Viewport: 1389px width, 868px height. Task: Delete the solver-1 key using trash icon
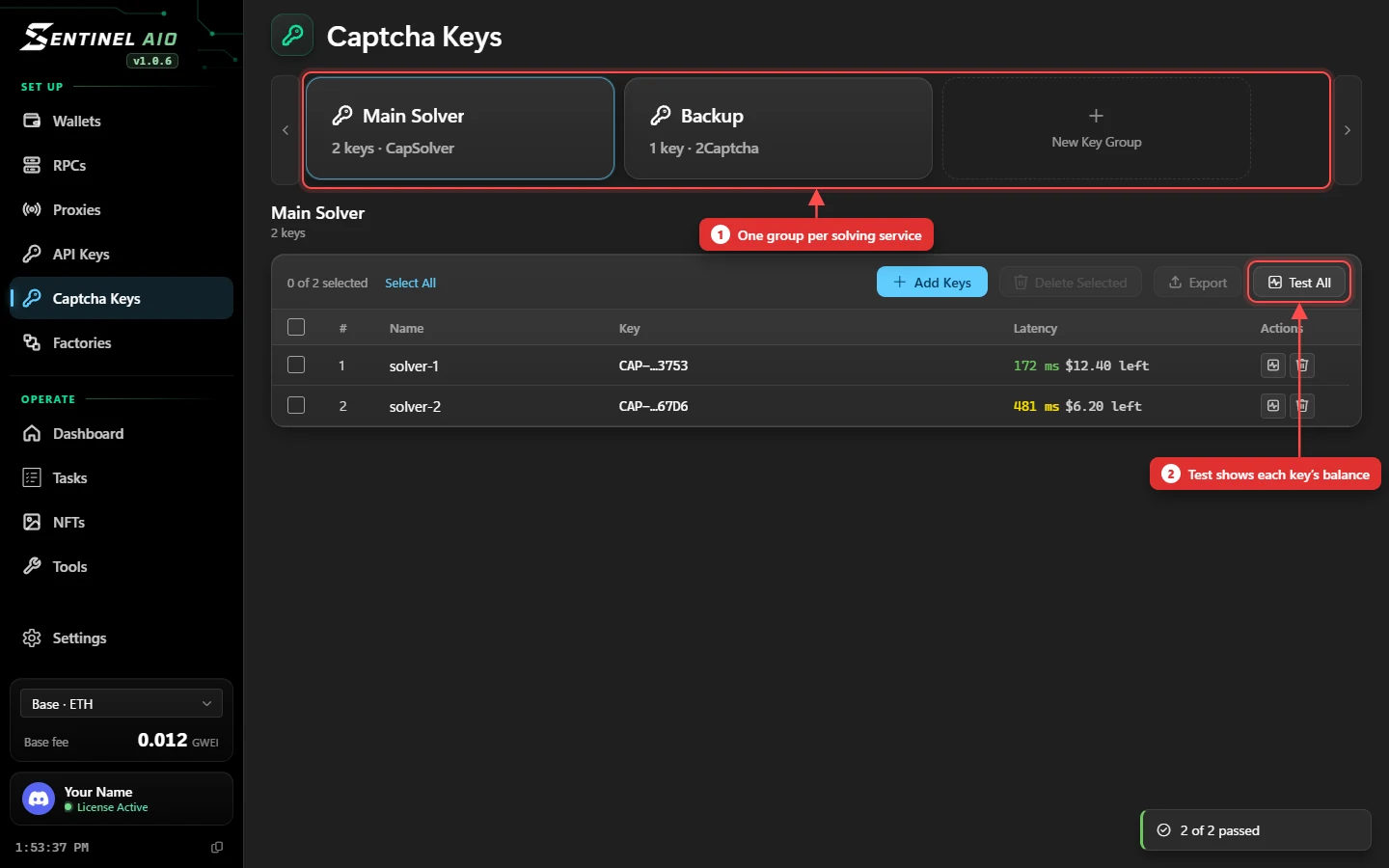[1302, 366]
